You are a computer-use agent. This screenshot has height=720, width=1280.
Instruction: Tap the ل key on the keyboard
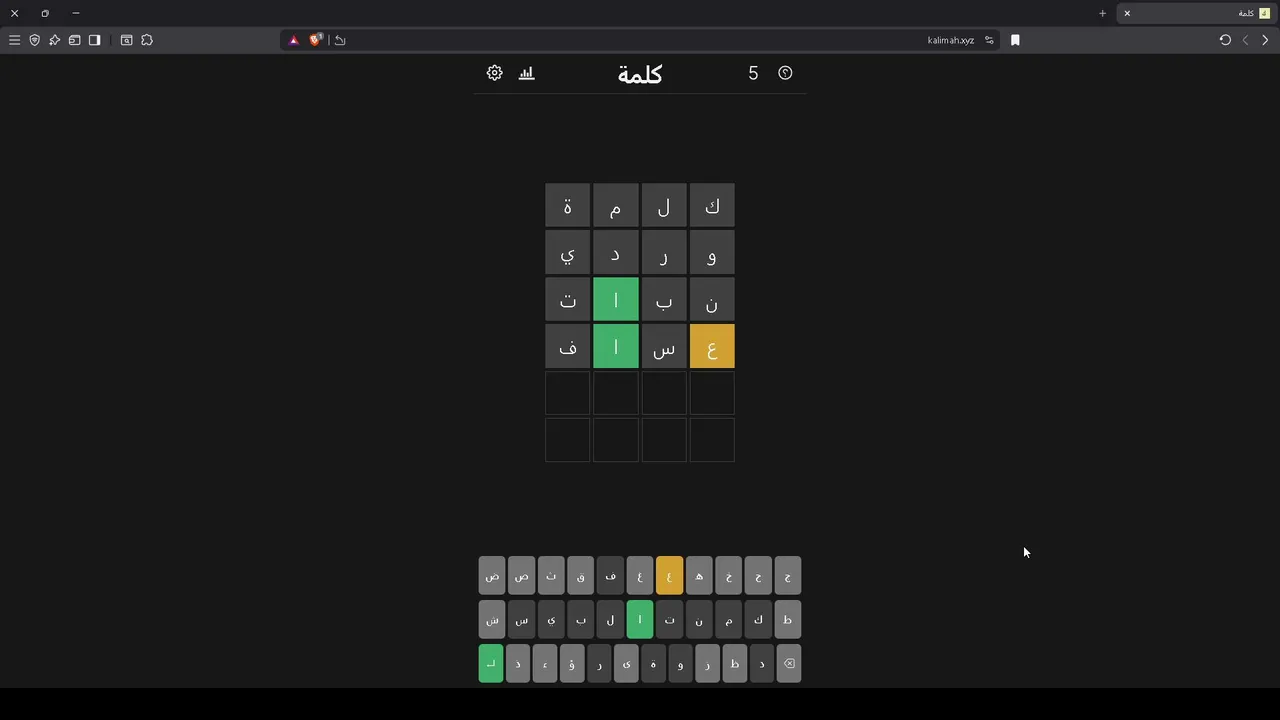click(x=610, y=620)
